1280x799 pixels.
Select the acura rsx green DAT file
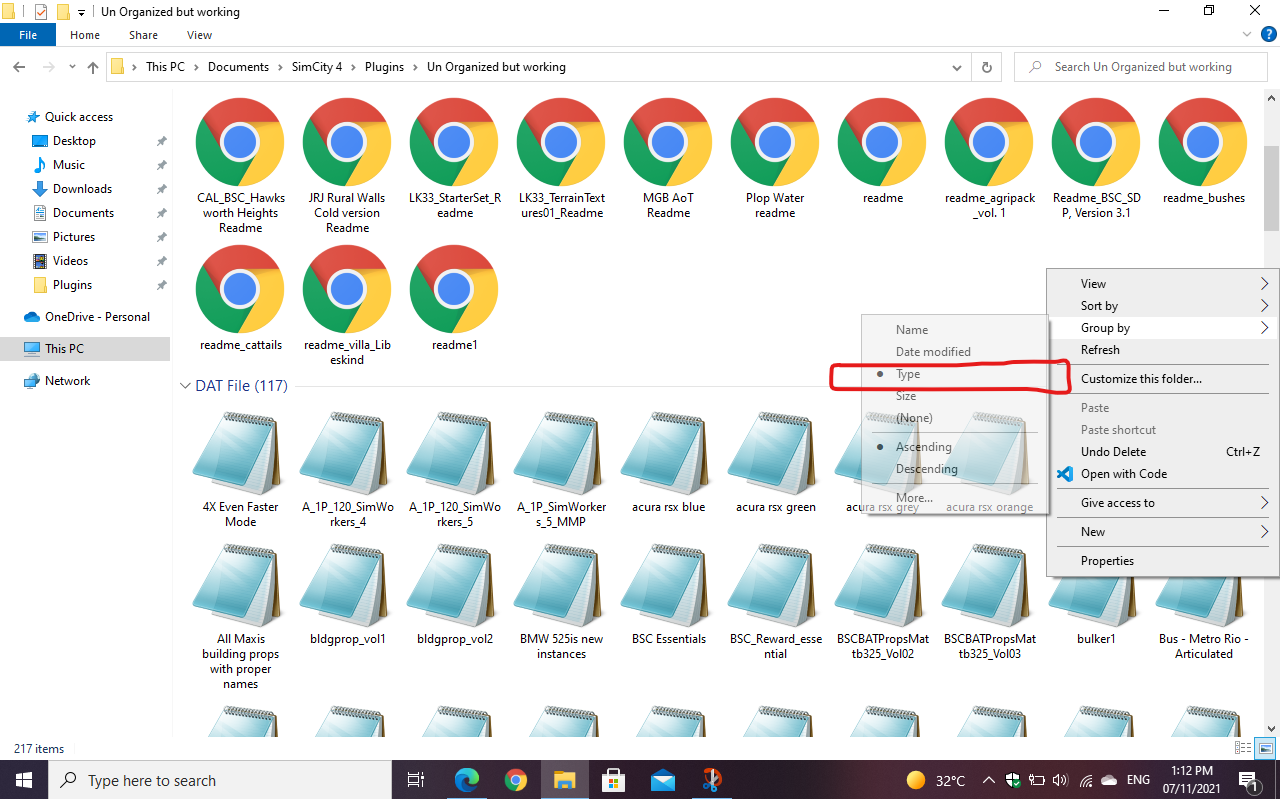(775, 461)
